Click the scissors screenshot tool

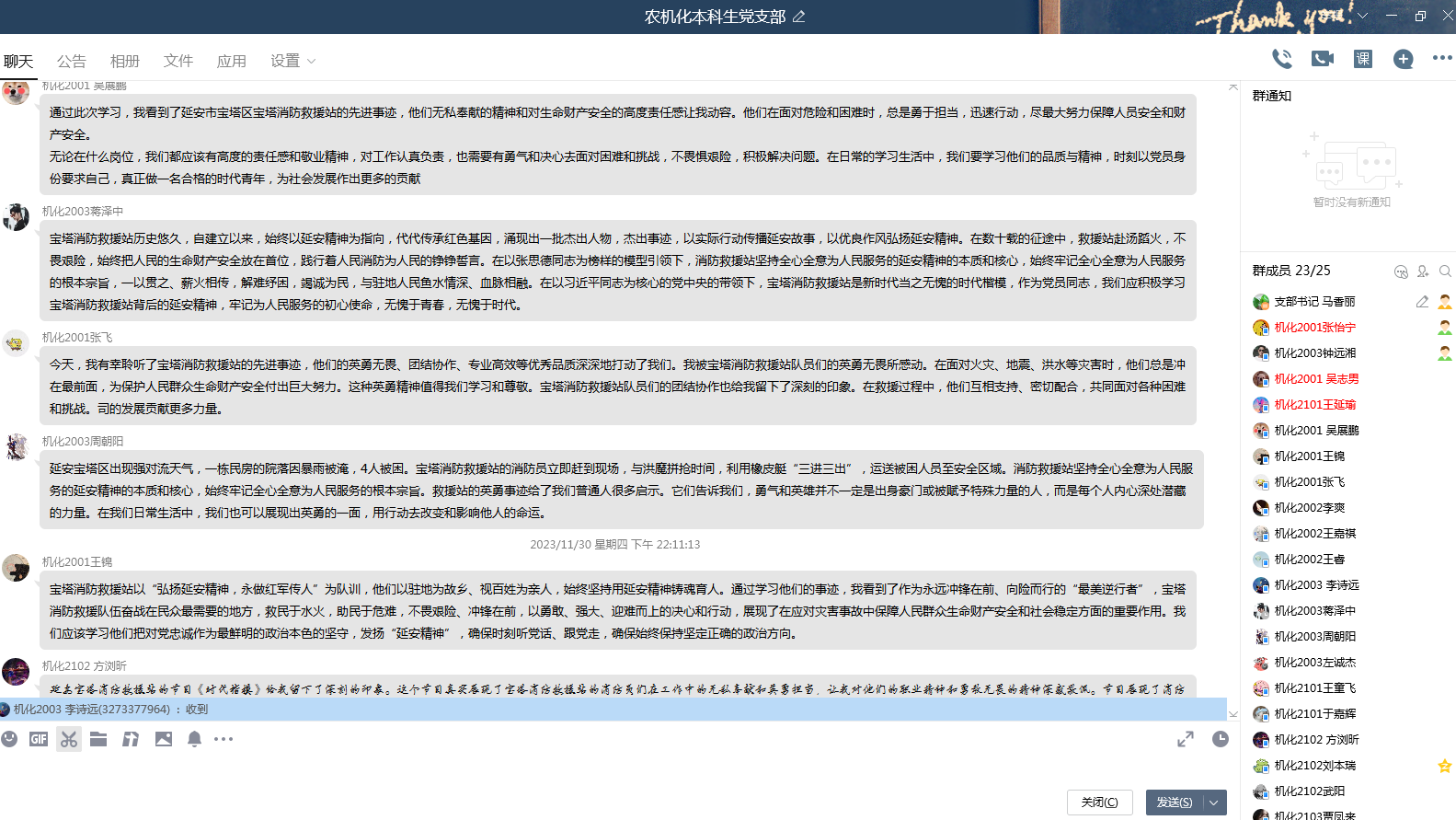[69, 739]
